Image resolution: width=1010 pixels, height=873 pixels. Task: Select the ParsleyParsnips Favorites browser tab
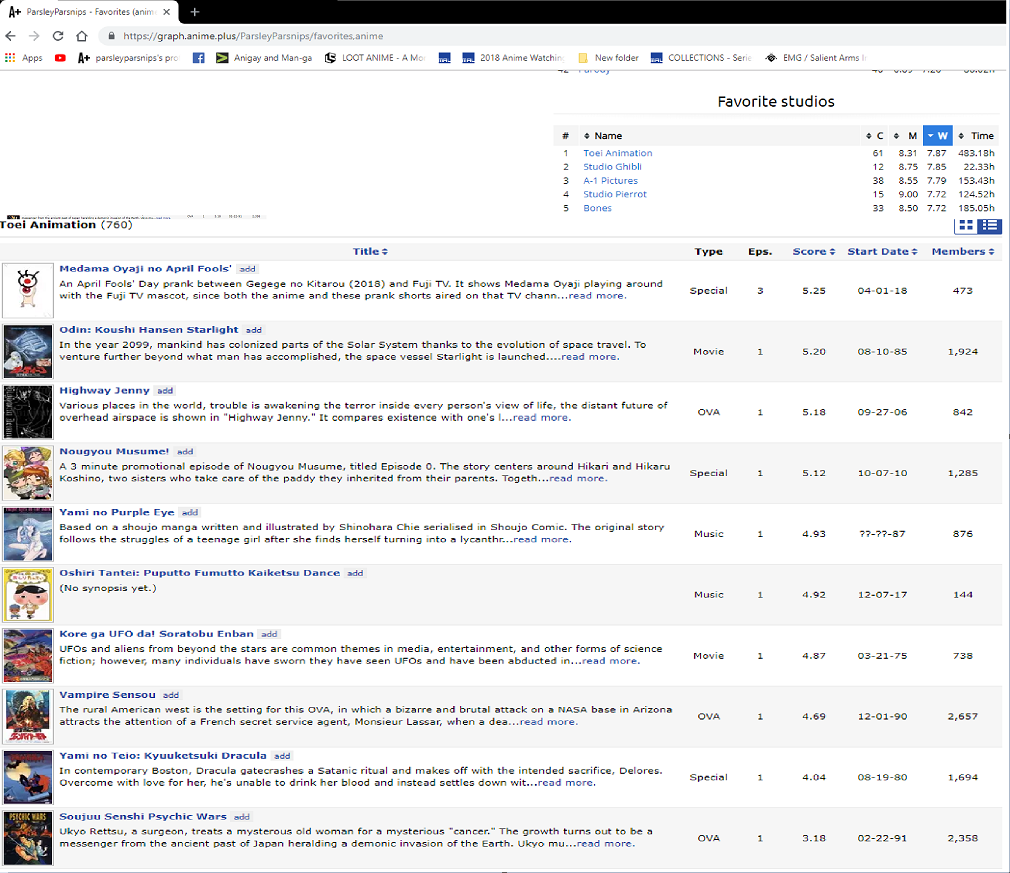90,11
